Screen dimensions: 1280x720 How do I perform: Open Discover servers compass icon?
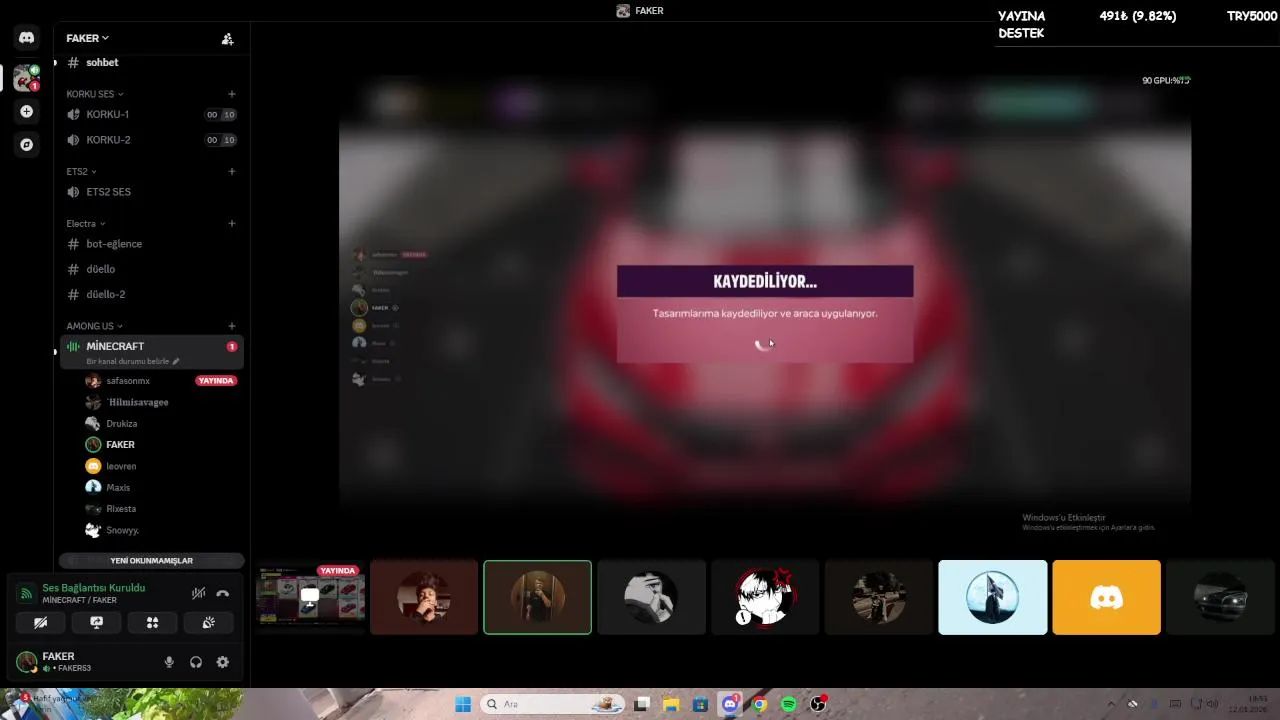pos(27,145)
